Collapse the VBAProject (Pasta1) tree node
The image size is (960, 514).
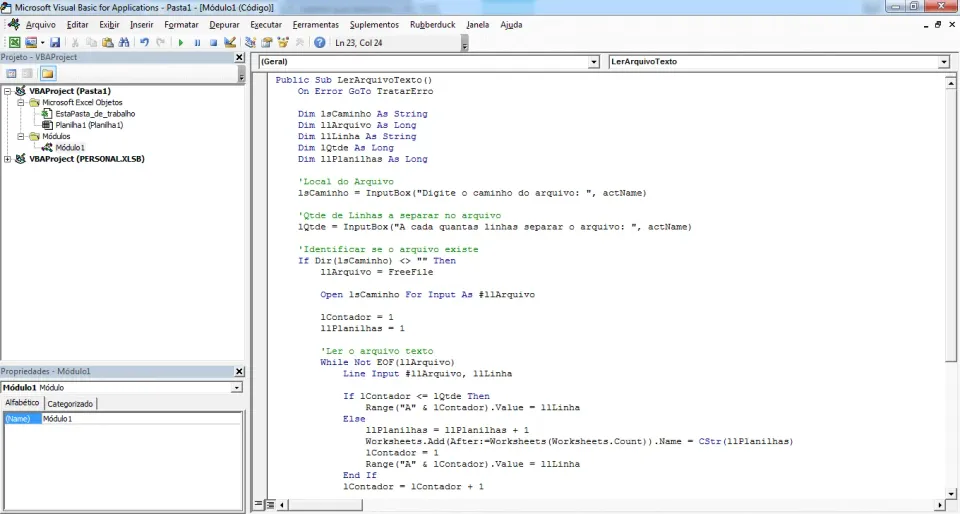pyautogui.click(x=7, y=91)
